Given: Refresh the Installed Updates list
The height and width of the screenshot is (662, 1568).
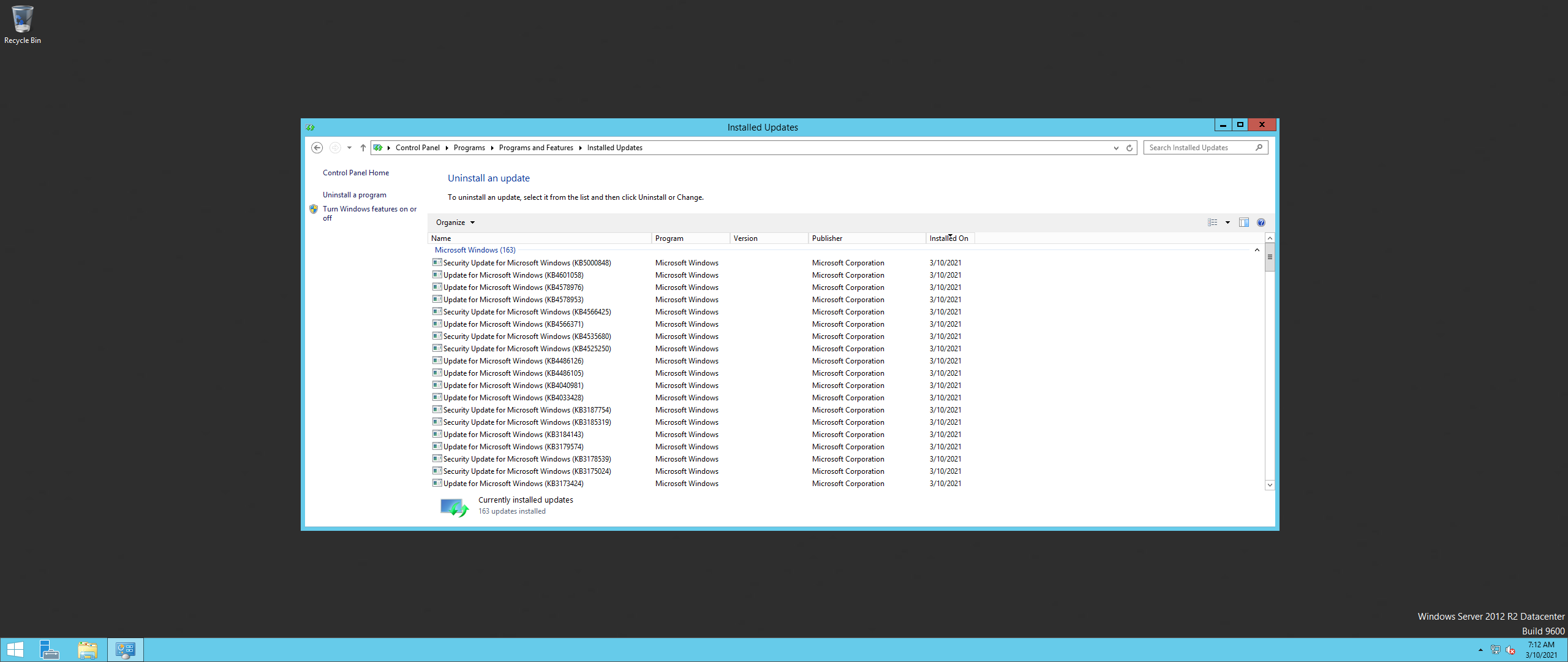Looking at the screenshot, I should 1129,148.
